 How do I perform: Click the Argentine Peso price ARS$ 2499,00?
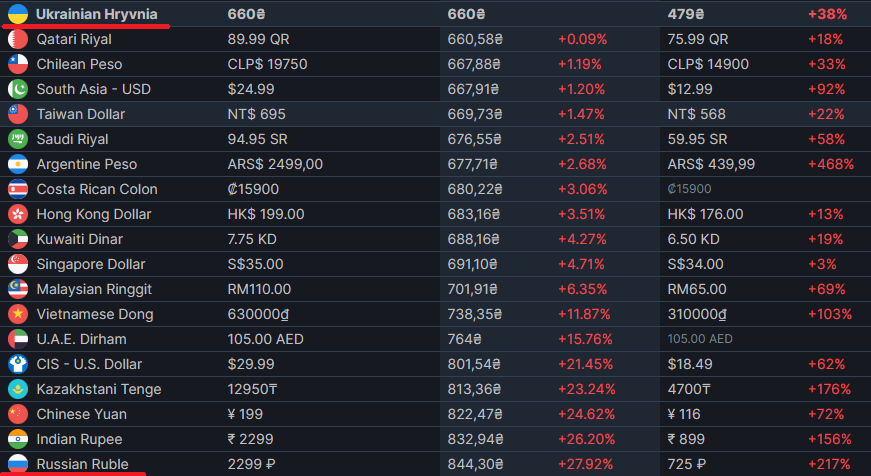click(275, 164)
